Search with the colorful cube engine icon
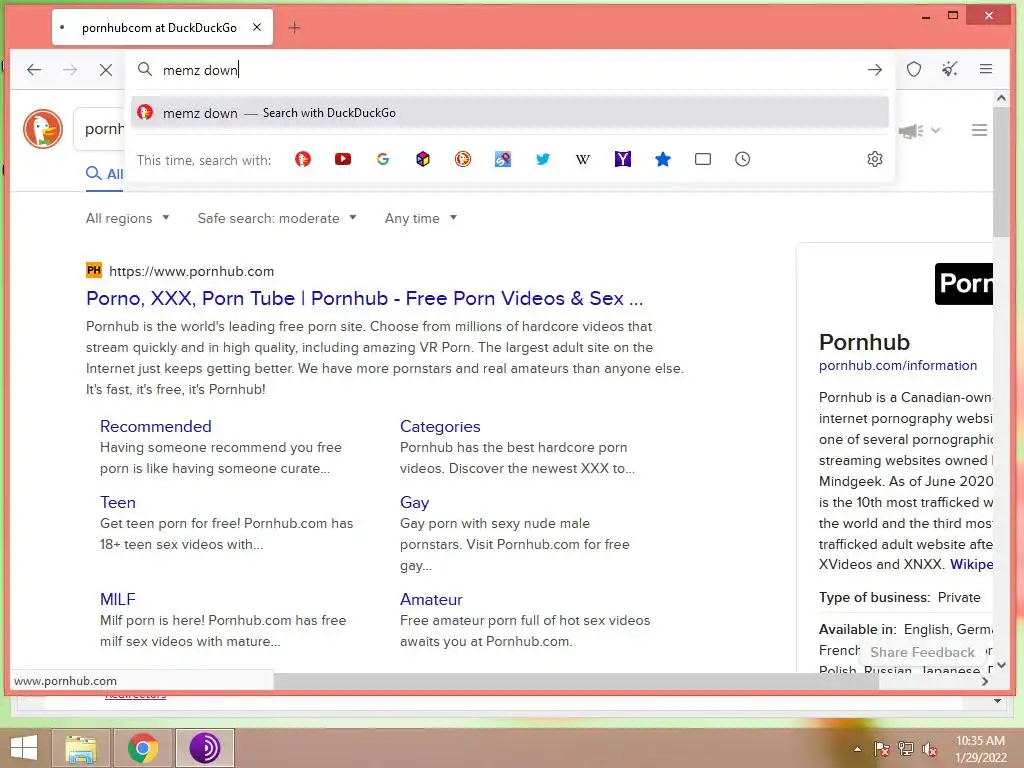 [x=423, y=159]
